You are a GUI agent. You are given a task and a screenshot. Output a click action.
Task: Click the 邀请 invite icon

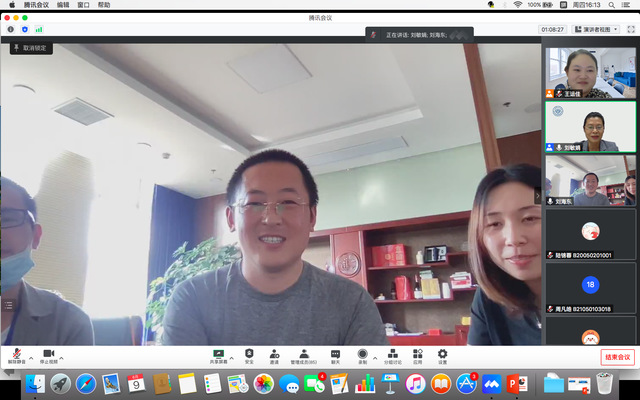(x=274, y=354)
